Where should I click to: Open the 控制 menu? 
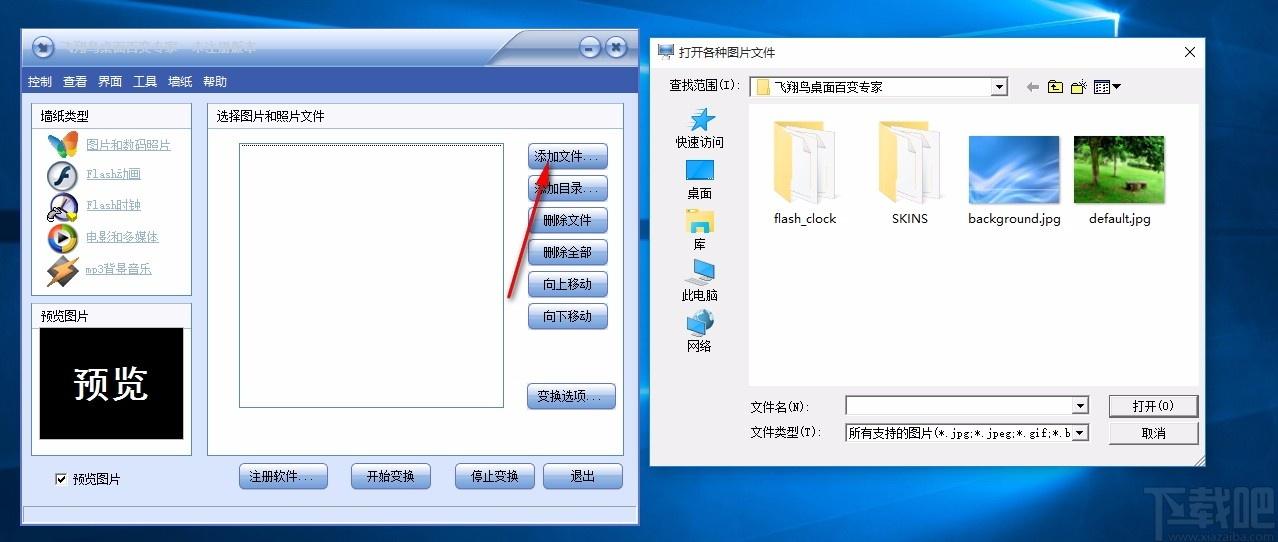[x=40, y=82]
